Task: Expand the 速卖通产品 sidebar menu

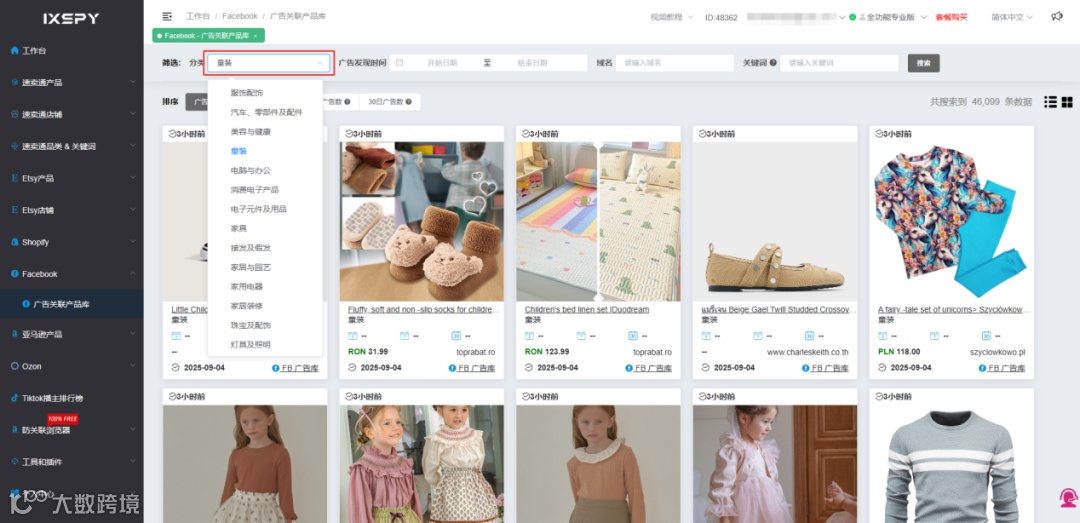Action: point(134,82)
